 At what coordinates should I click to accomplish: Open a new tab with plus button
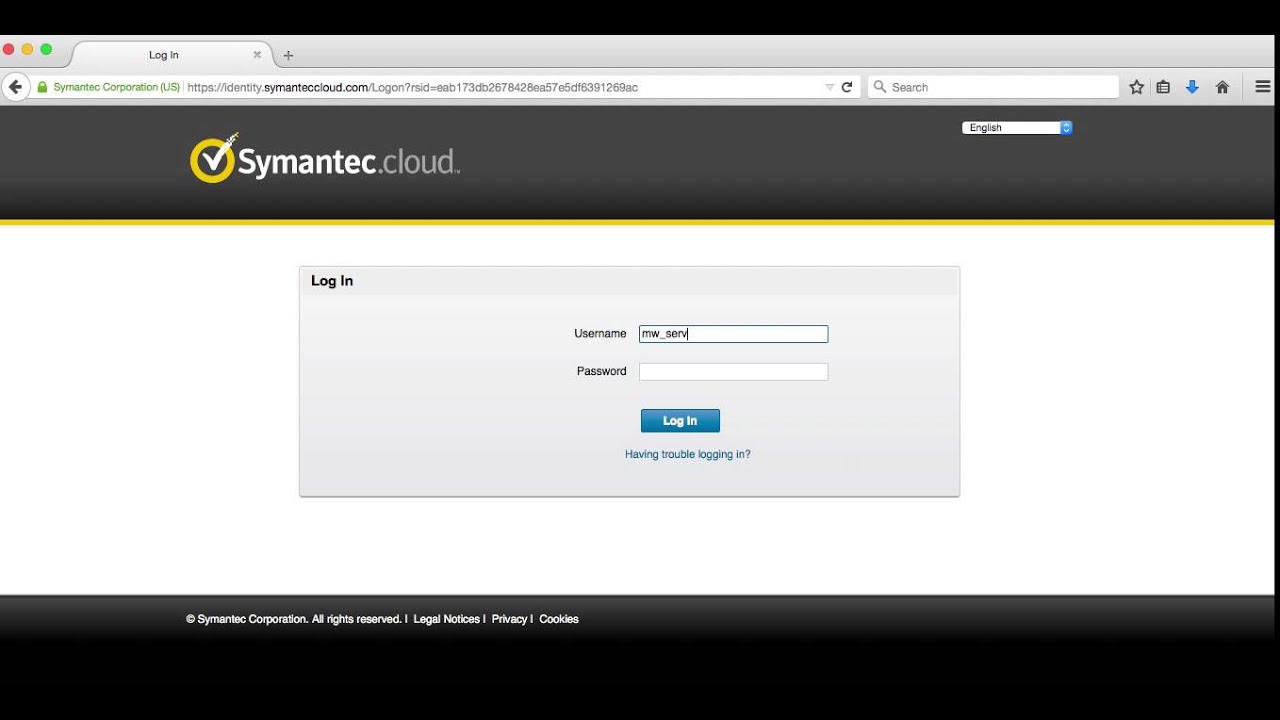coord(288,55)
